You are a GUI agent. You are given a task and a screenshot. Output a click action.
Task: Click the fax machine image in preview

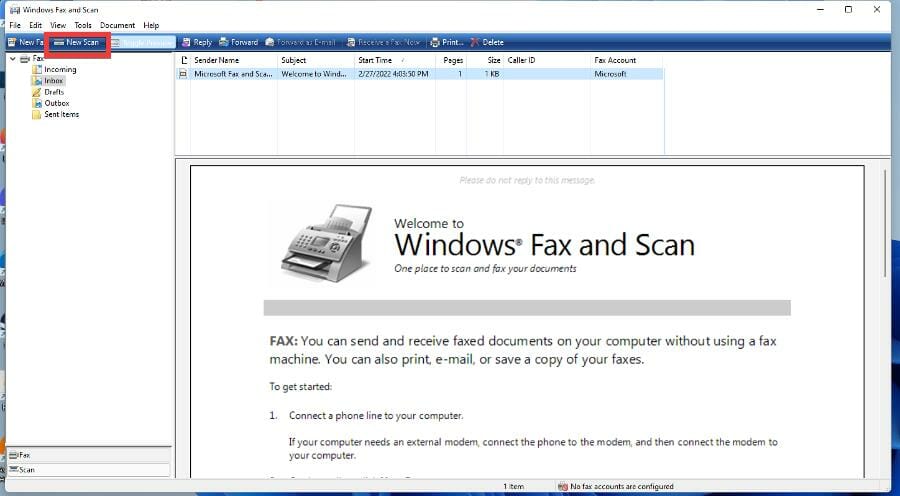click(326, 244)
